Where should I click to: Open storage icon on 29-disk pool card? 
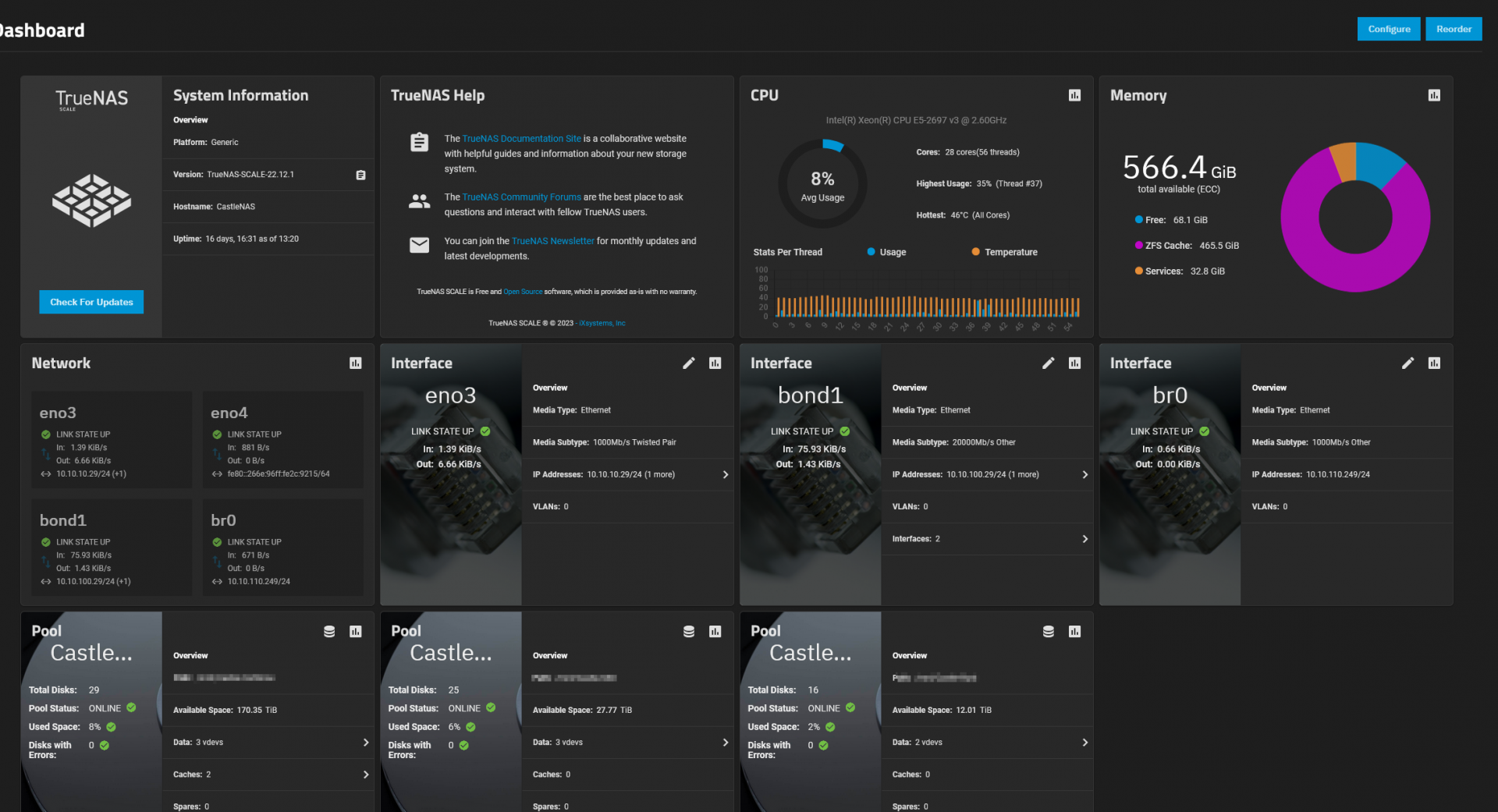click(x=329, y=631)
